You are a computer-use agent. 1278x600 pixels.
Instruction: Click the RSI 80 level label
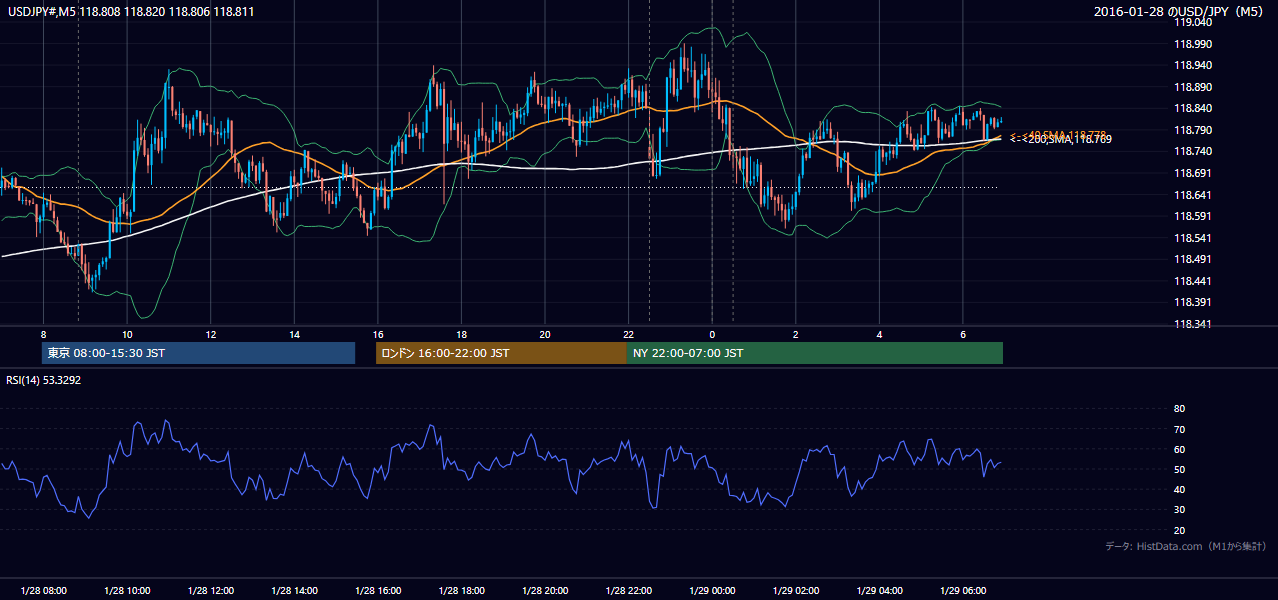tap(1179, 409)
